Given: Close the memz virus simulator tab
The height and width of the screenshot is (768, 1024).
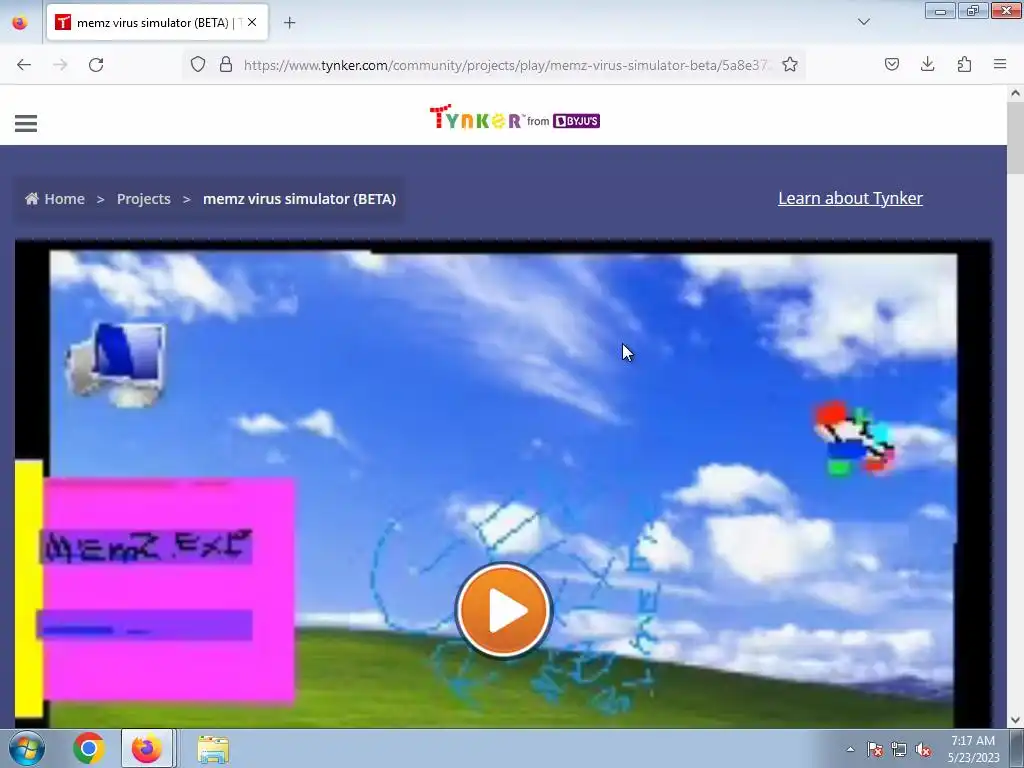Looking at the screenshot, I should (252, 22).
